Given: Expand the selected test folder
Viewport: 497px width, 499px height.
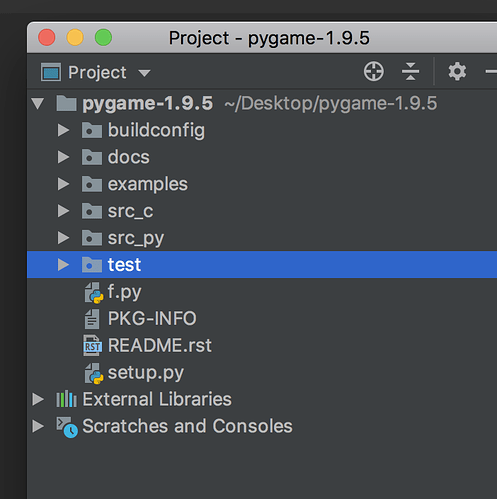Looking at the screenshot, I should click(x=63, y=265).
